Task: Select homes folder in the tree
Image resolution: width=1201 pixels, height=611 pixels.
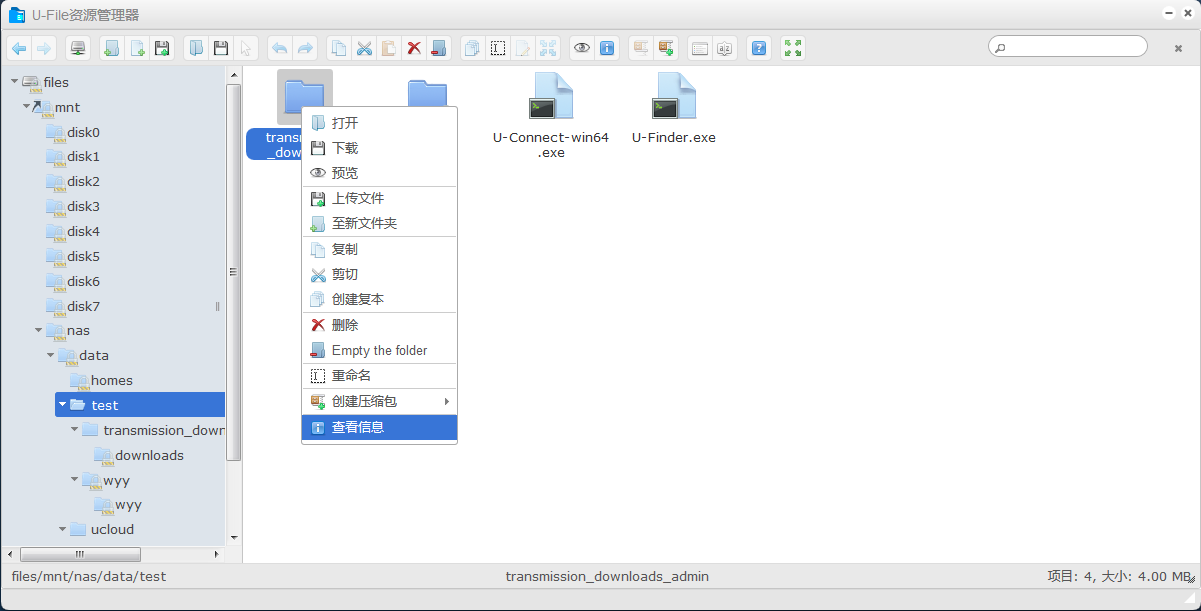Action: point(111,380)
